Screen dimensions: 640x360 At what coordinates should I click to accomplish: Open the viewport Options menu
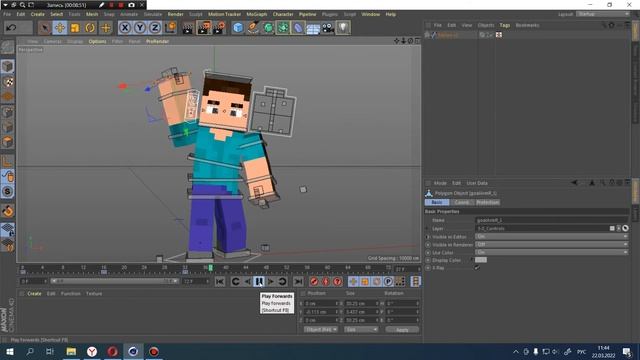[x=98, y=41]
